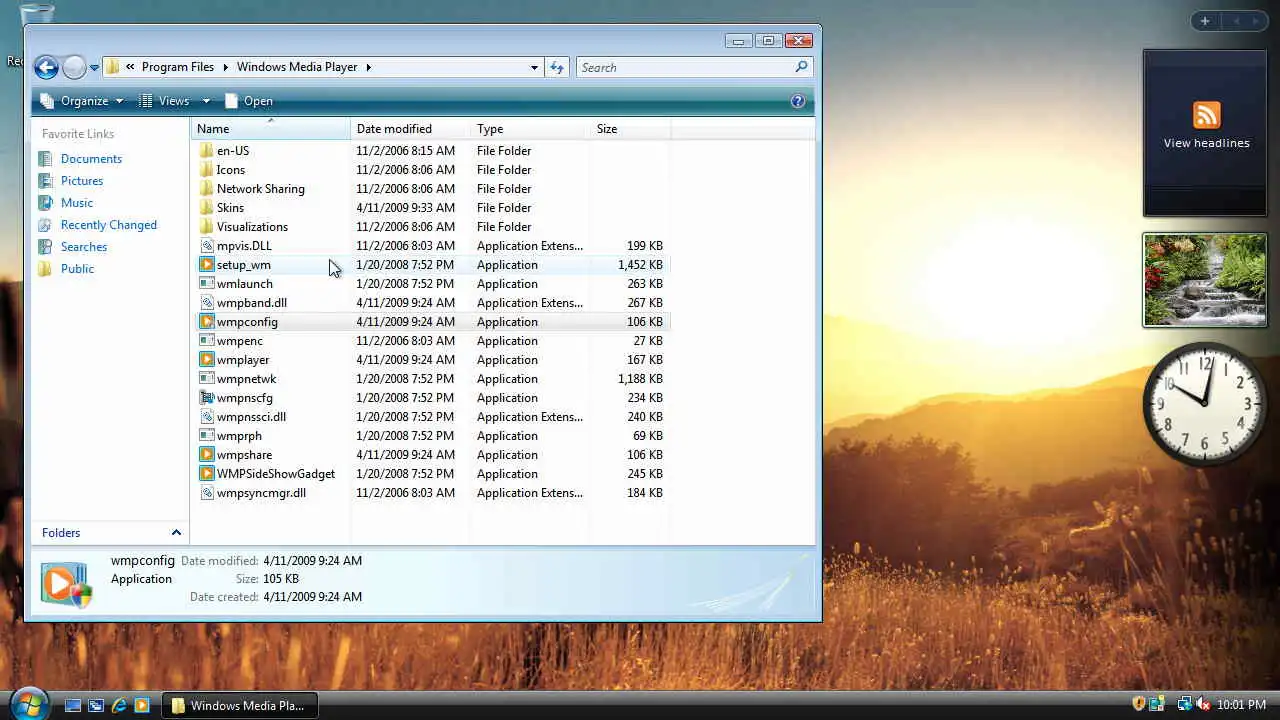Click the Back navigation arrow
Screen dimensions: 1280x720
46,67
